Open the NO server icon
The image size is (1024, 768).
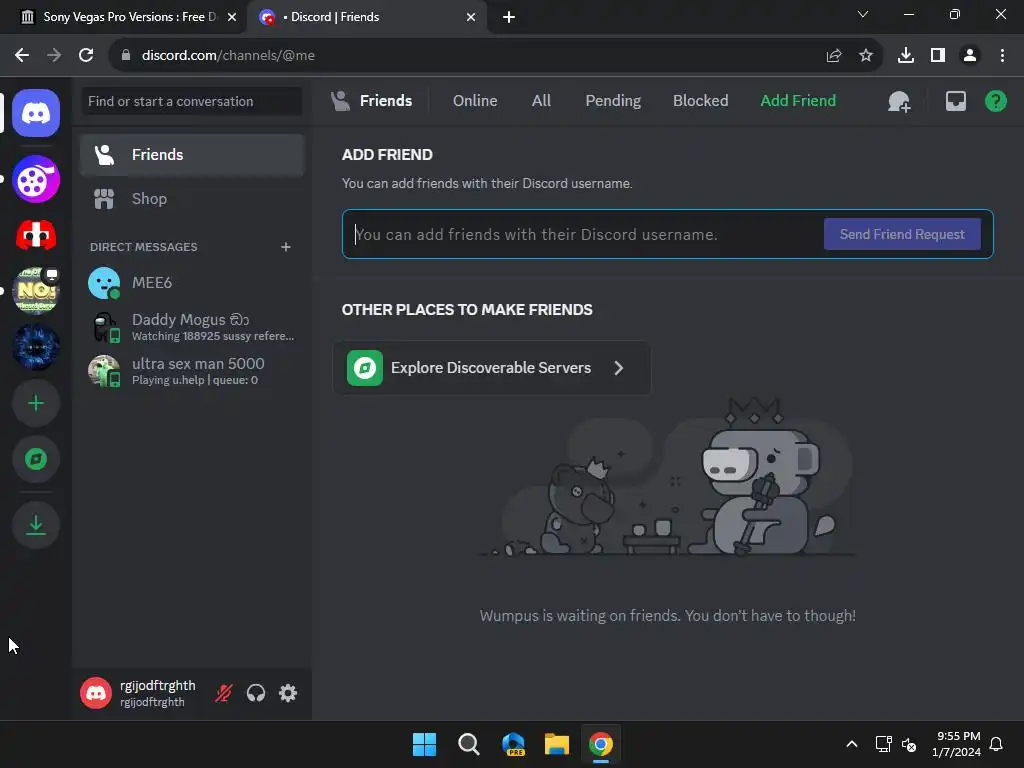(x=36, y=291)
